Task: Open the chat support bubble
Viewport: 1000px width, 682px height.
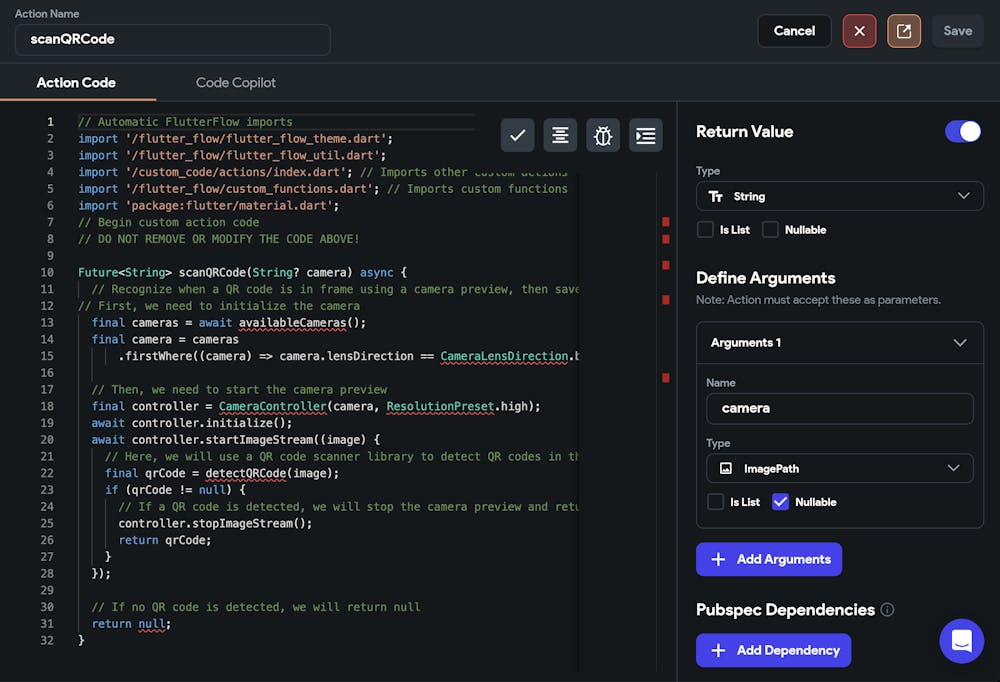Action: click(961, 641)
